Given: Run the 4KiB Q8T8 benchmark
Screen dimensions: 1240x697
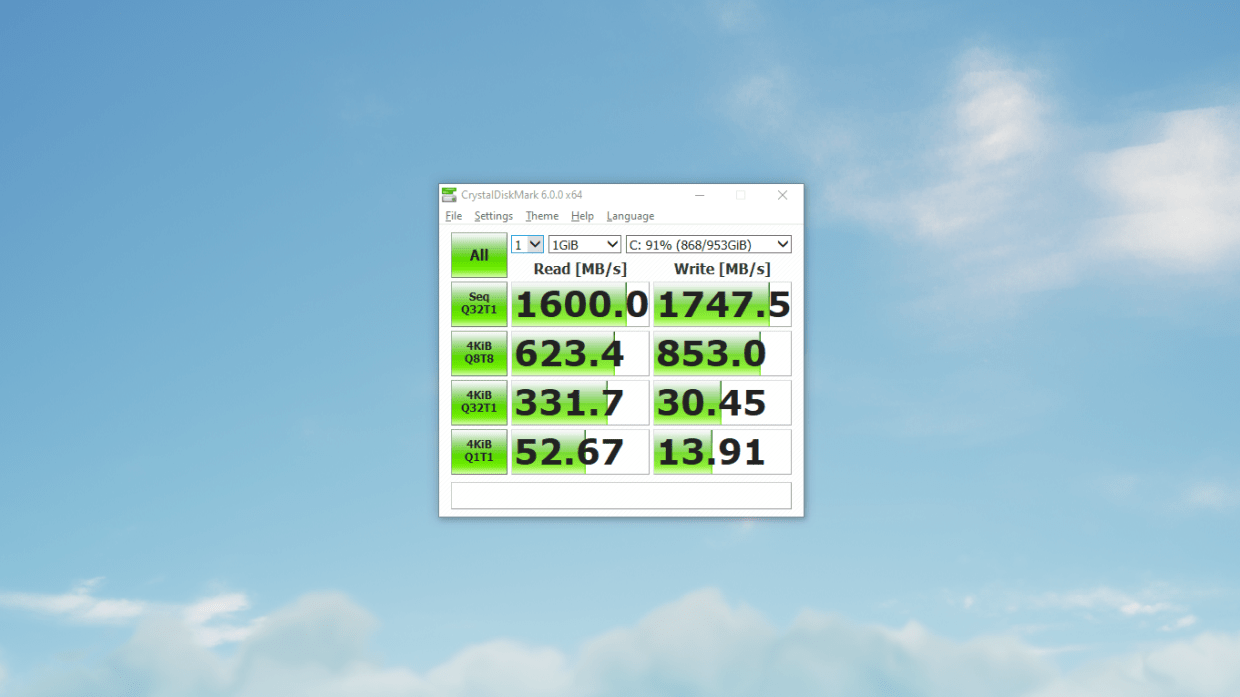Looking at the screenshot, I should [478, 352].
